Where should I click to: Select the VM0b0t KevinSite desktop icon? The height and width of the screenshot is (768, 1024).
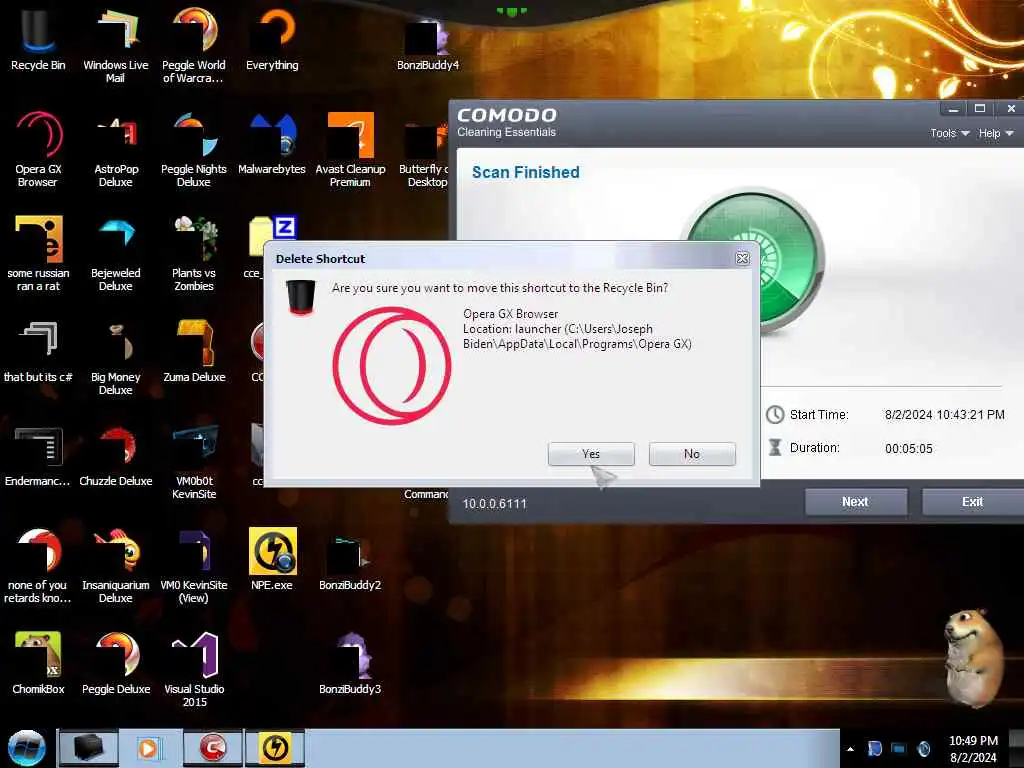point(194,461)
